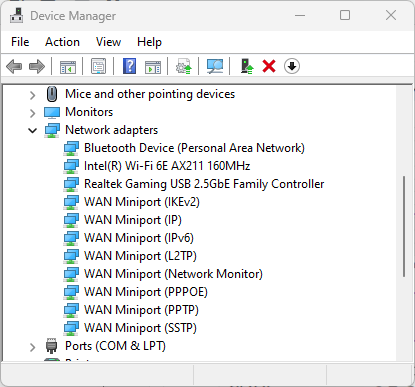
Task: Click the icon beside Intel Wi-Fi 6E AX211
Action: [71, 166]
